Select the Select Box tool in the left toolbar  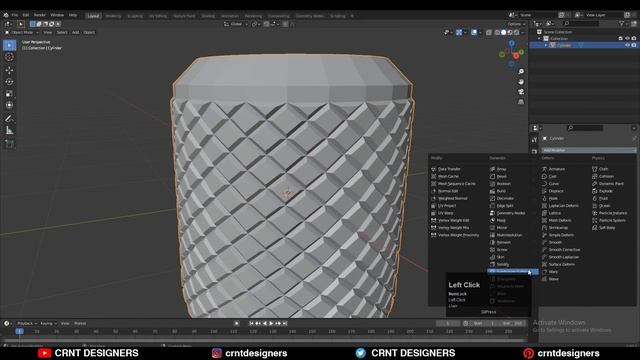tap(9, 45)
